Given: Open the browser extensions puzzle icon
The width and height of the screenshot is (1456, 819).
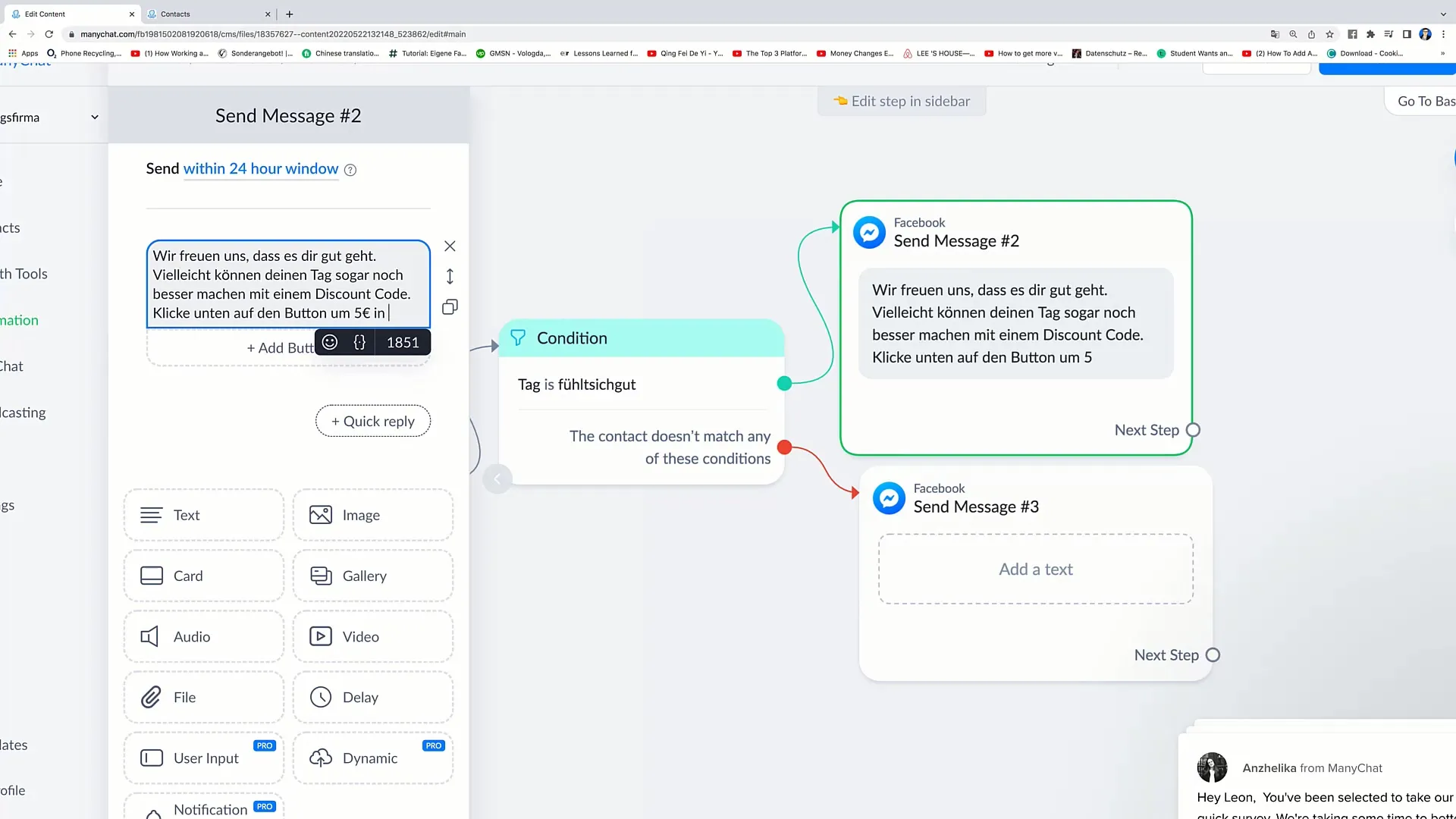Looking at the screenshot, I should (x=1370, y=34).
